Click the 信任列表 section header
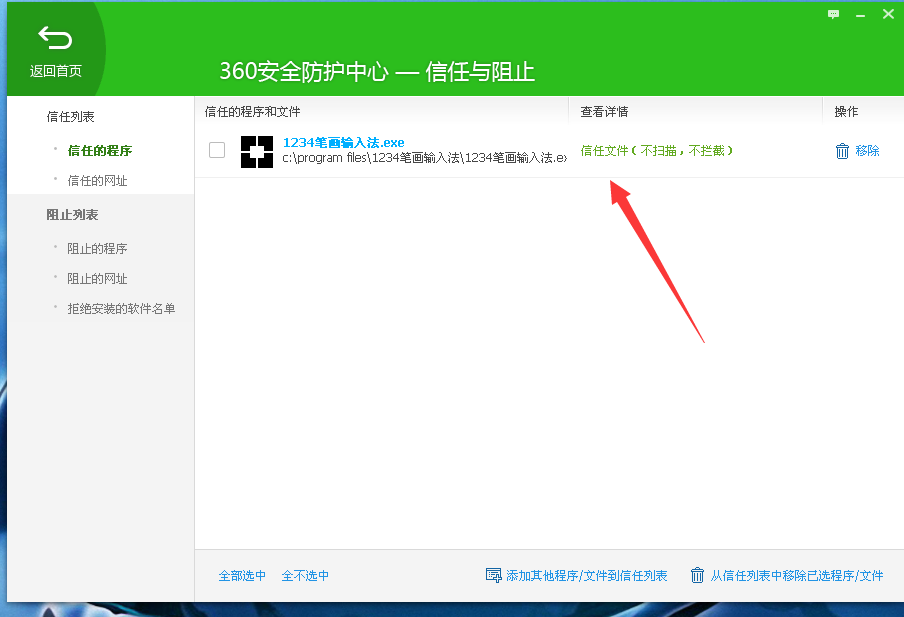 (x=70, y=116)
